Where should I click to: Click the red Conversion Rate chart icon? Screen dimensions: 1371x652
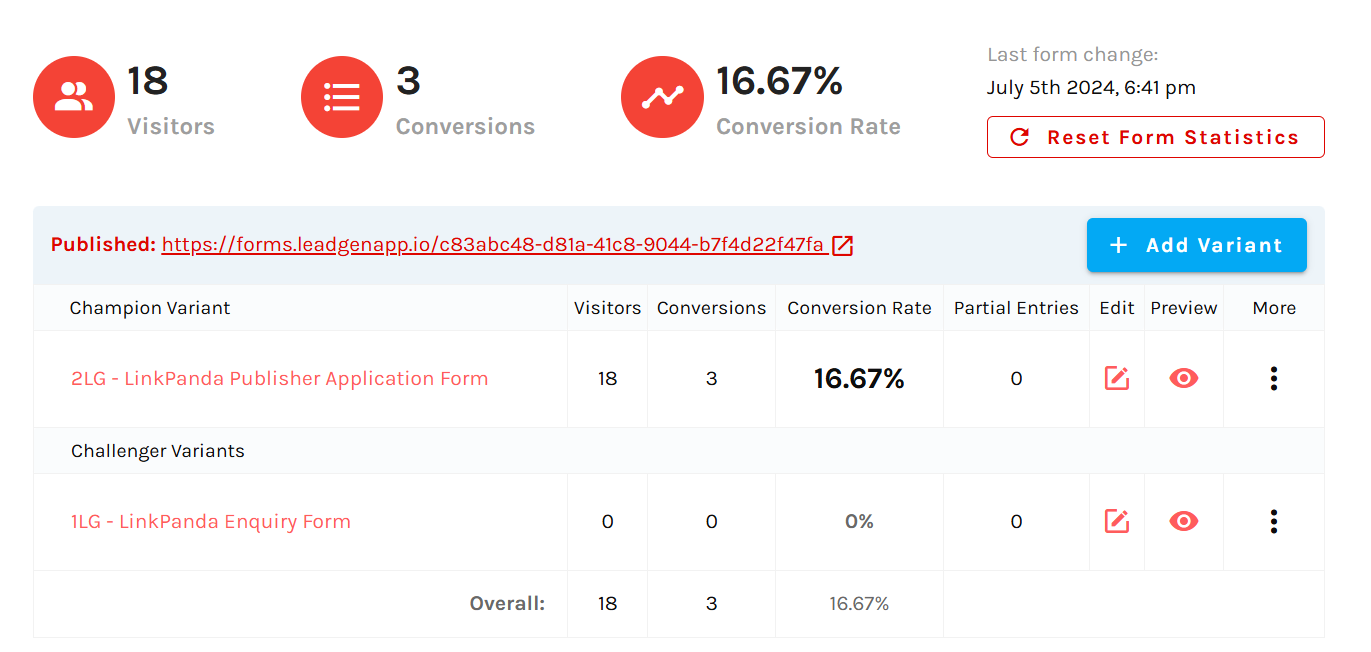click(662, 97)
